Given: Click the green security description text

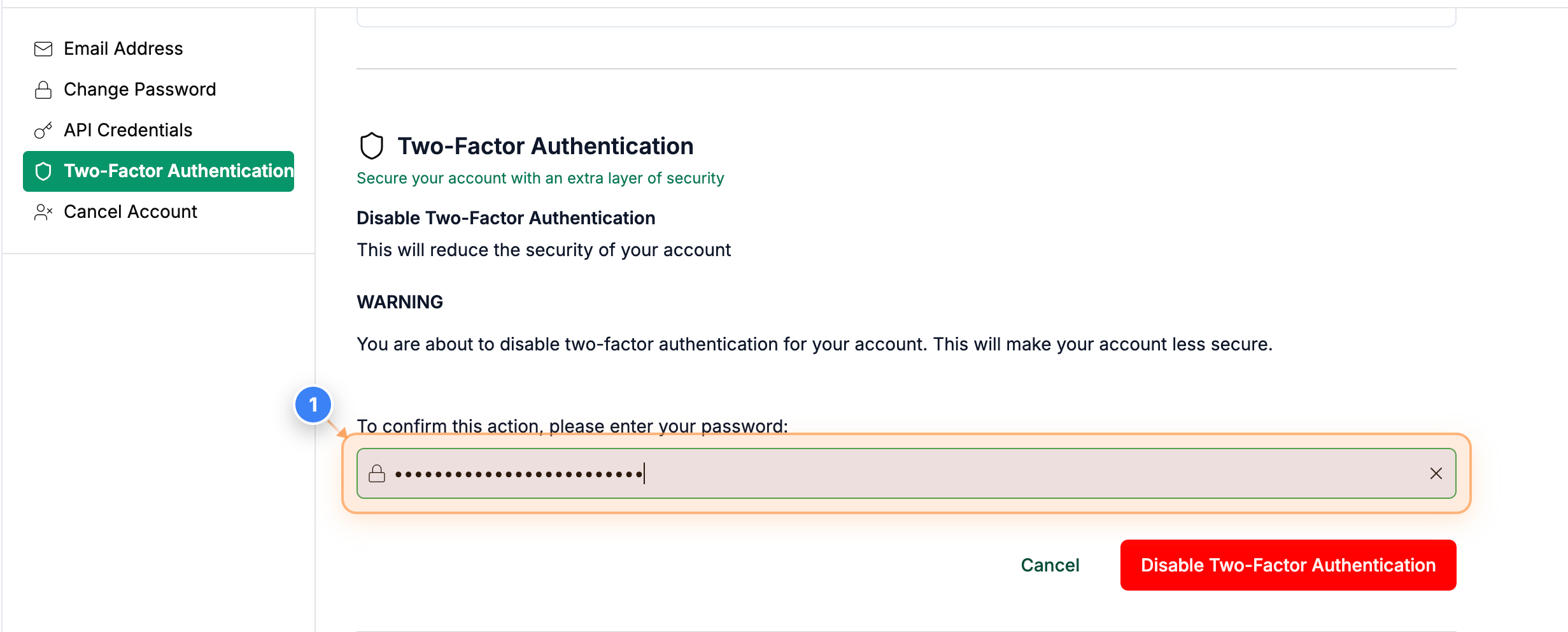Looking at the screenshot, I should point(540,178).
